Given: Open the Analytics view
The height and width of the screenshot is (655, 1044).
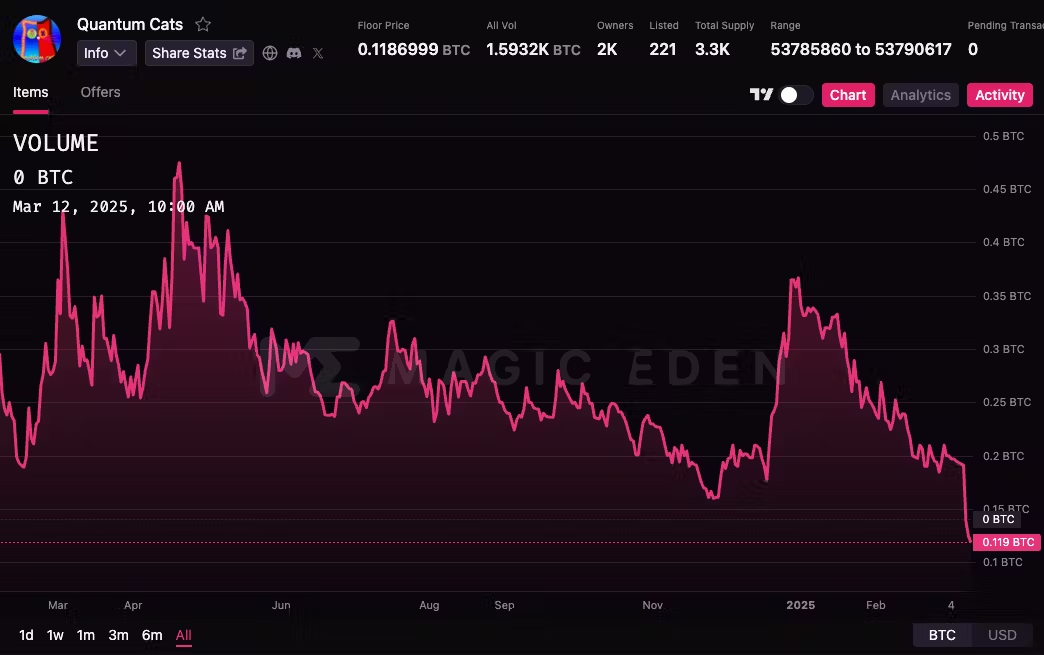Looking at the screenshot, I should (921, 95).
